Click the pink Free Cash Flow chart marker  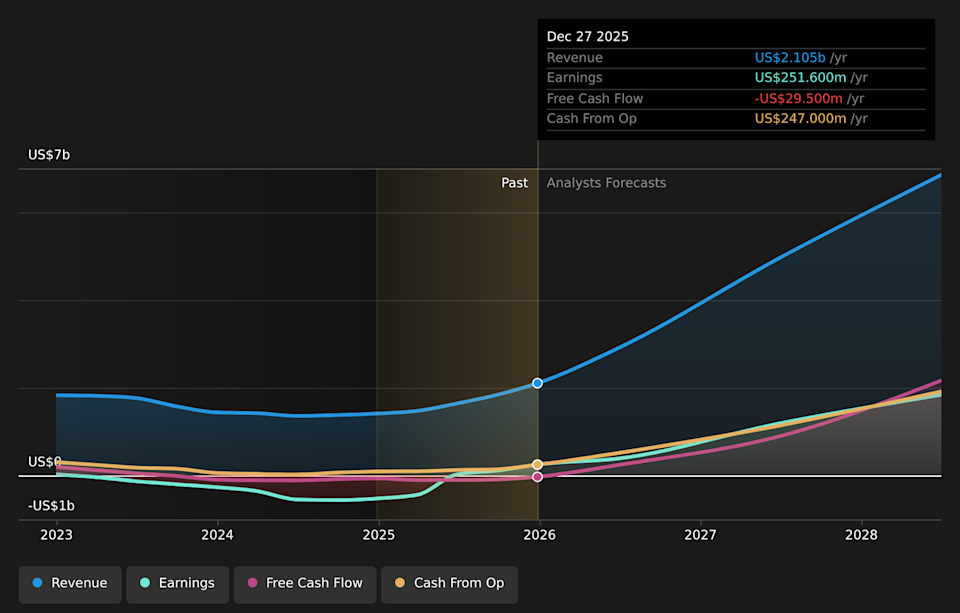537,476
